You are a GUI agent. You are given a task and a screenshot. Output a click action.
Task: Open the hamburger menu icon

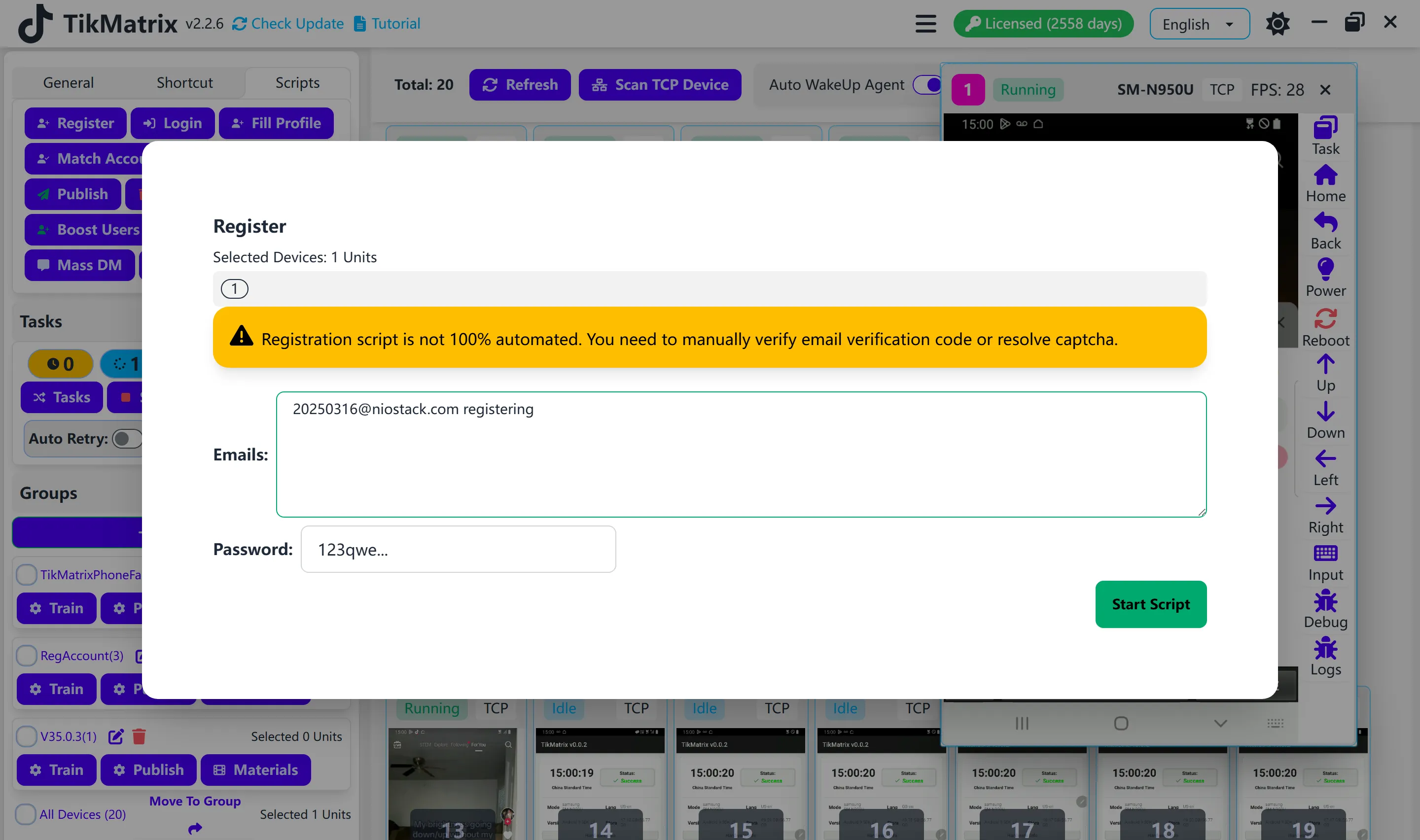point(925,24)
